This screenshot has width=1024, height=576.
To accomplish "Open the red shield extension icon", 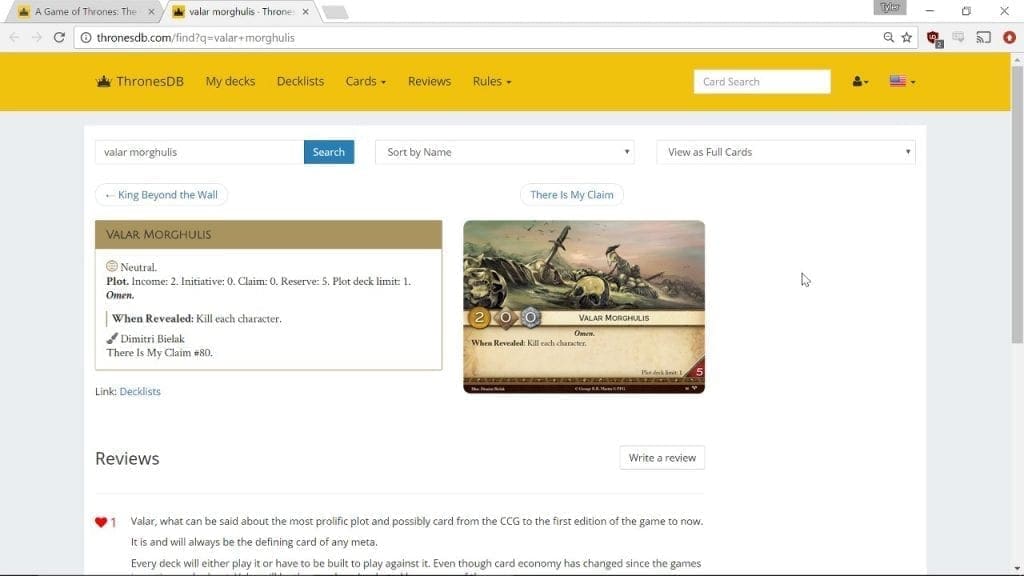I will coord(933,38).
